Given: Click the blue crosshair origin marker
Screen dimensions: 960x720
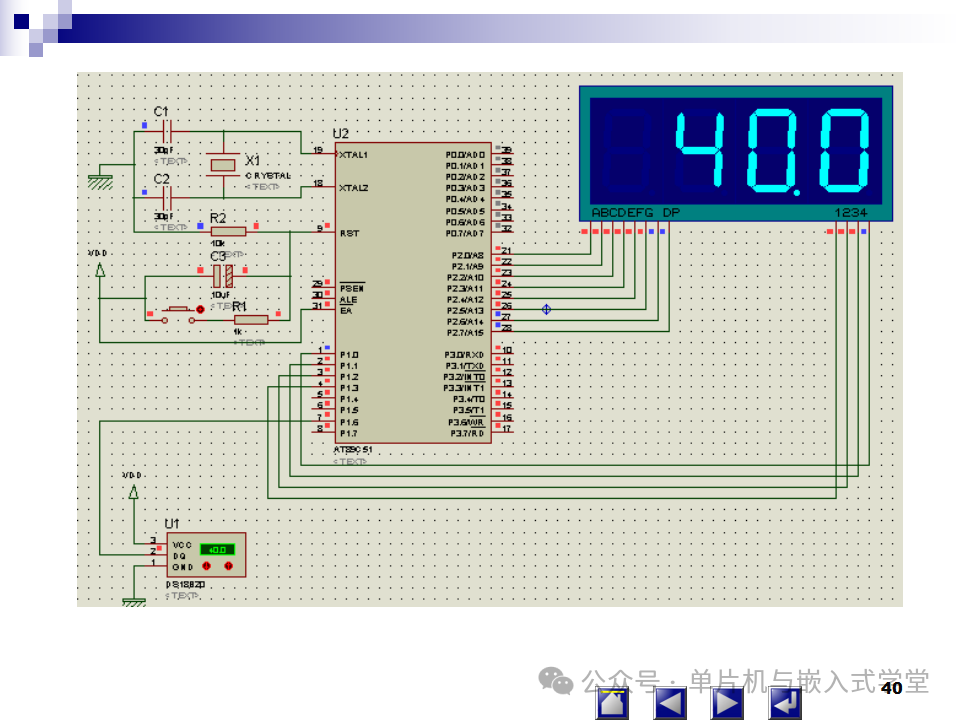Looking at the screenshot, I should click(546, 310).
